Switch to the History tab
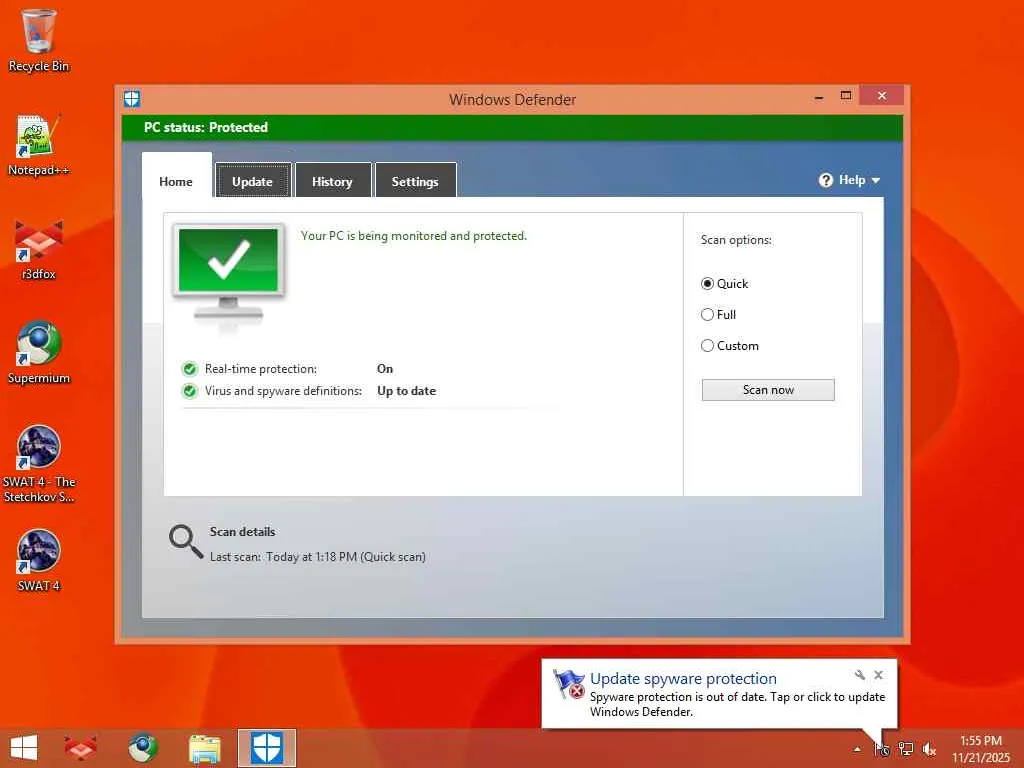 point(332,181)
